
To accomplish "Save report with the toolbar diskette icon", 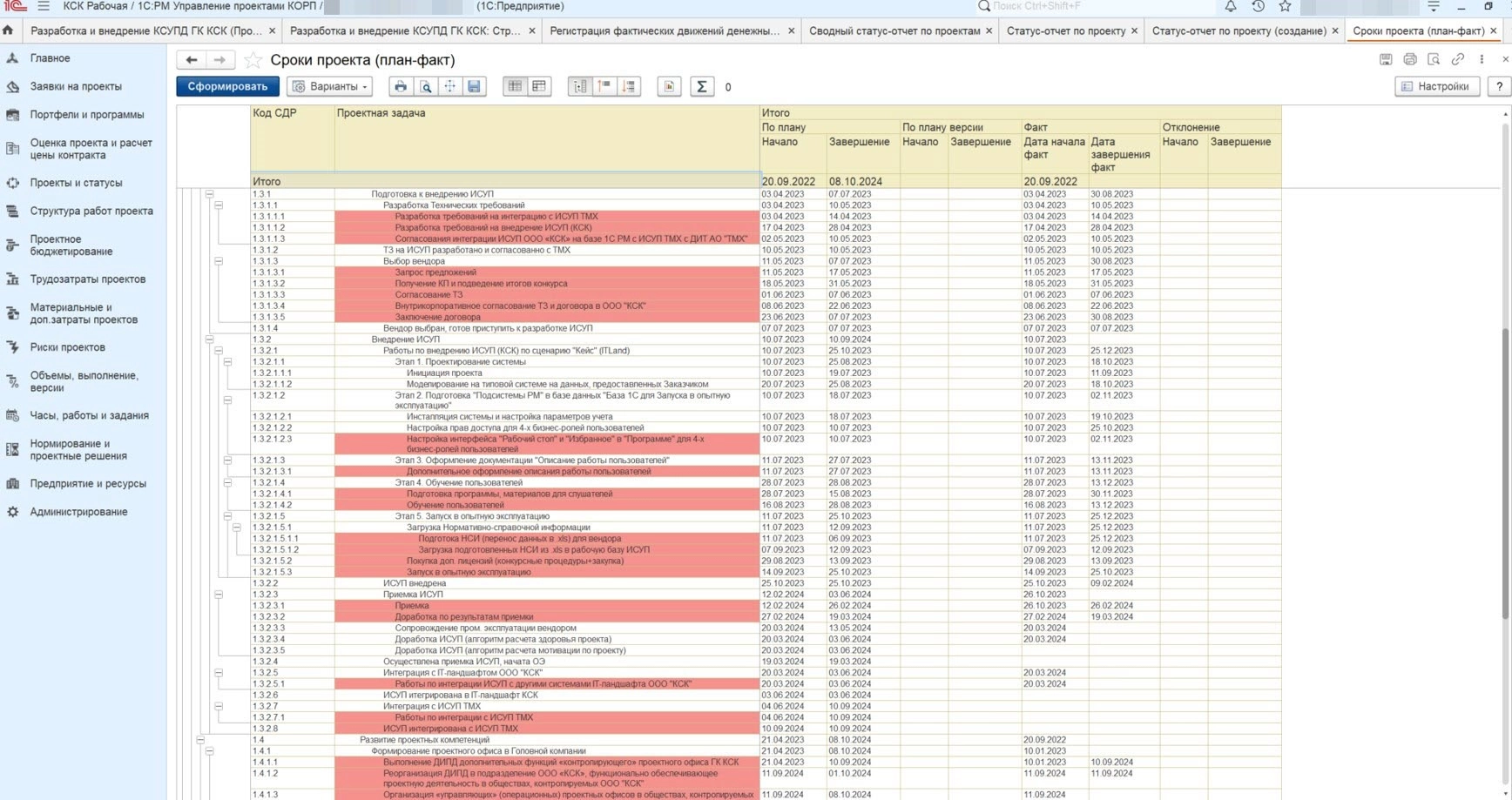I will [474, 86].
